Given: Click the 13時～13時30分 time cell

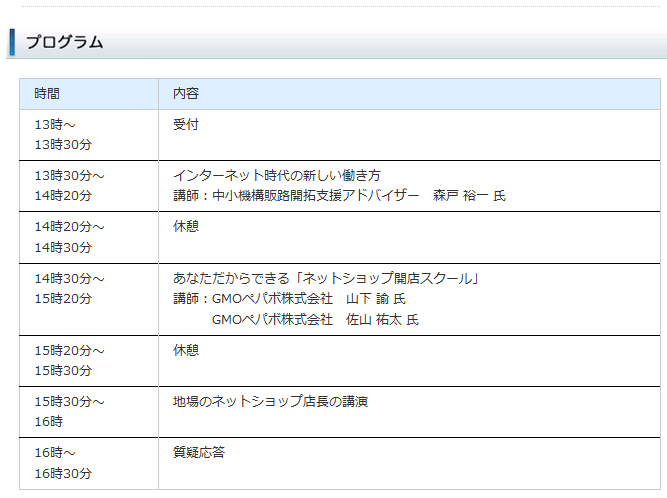Looking at the screenshot, I should click(89, 135).
